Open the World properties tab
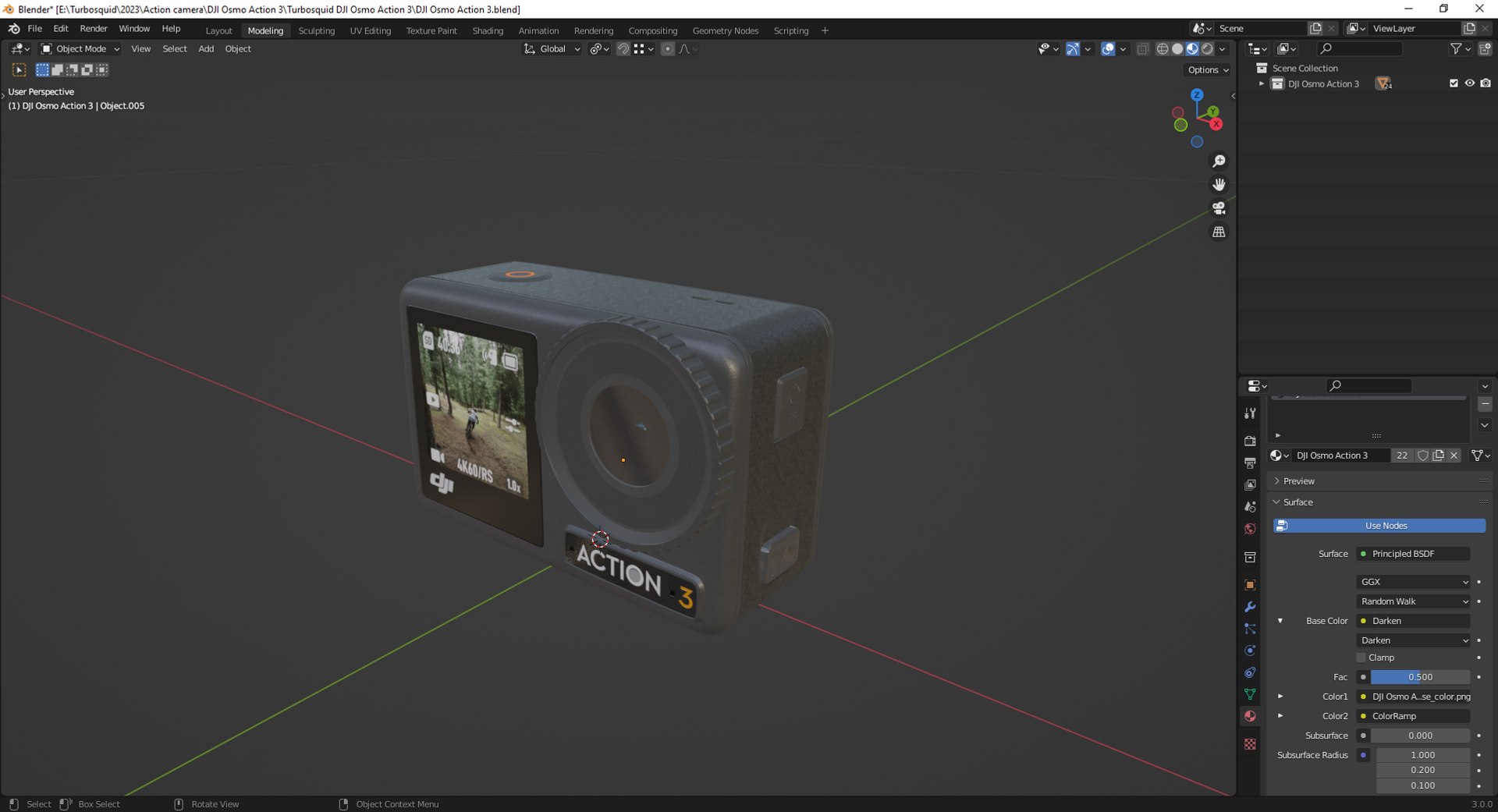This screenshot has width=1498, height=812. point(1250,529)
